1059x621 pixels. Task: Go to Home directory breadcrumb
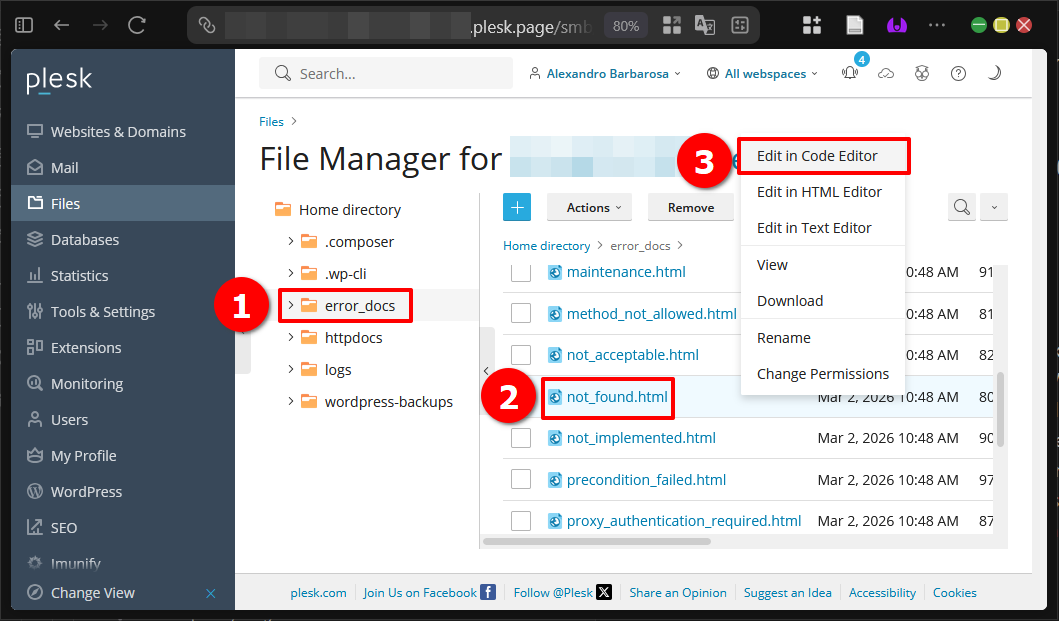[546, 246]
